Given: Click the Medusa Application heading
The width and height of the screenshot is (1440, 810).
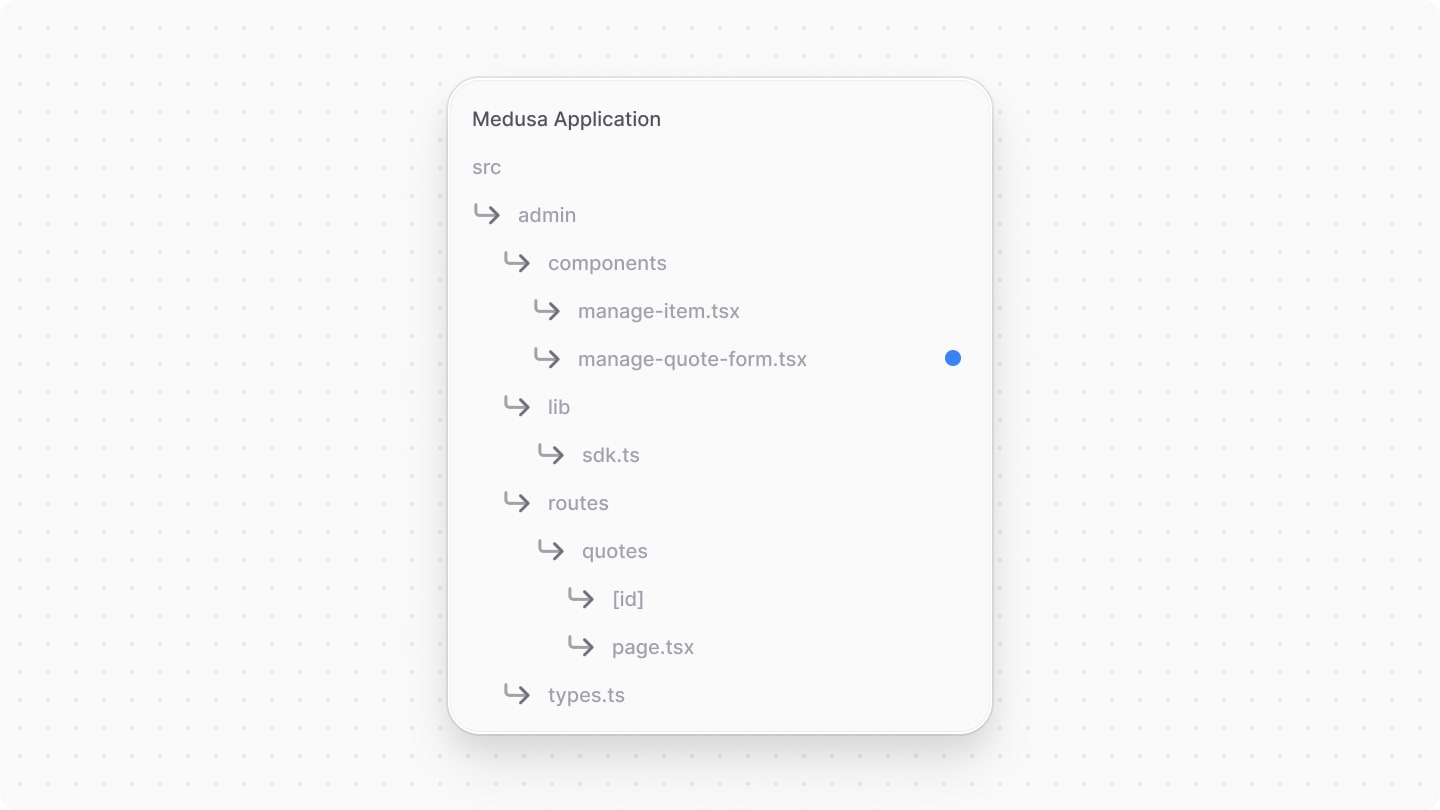Looking at the screenshot, I should pos(567,119).
